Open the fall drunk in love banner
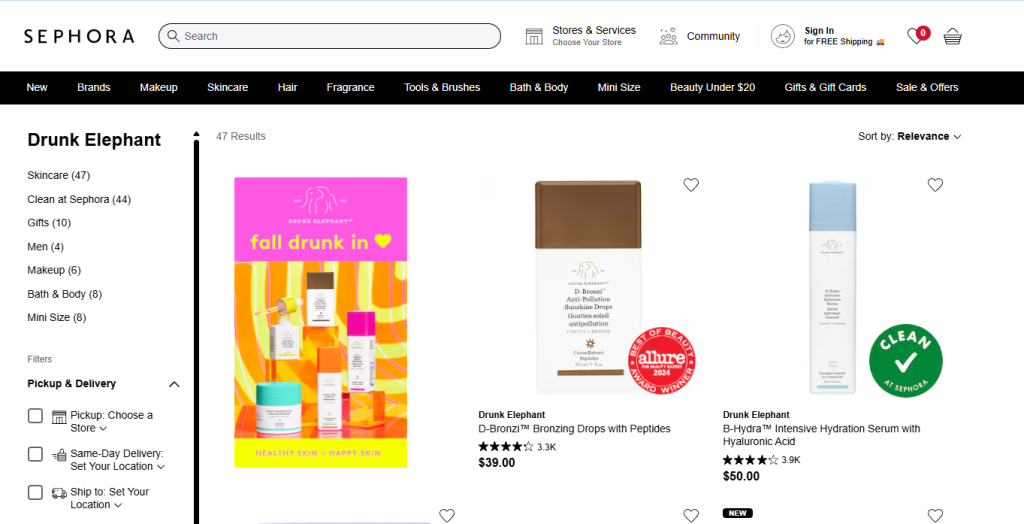Image resolution: width=1024 pixels, height=524 pixels. point(321,322)
